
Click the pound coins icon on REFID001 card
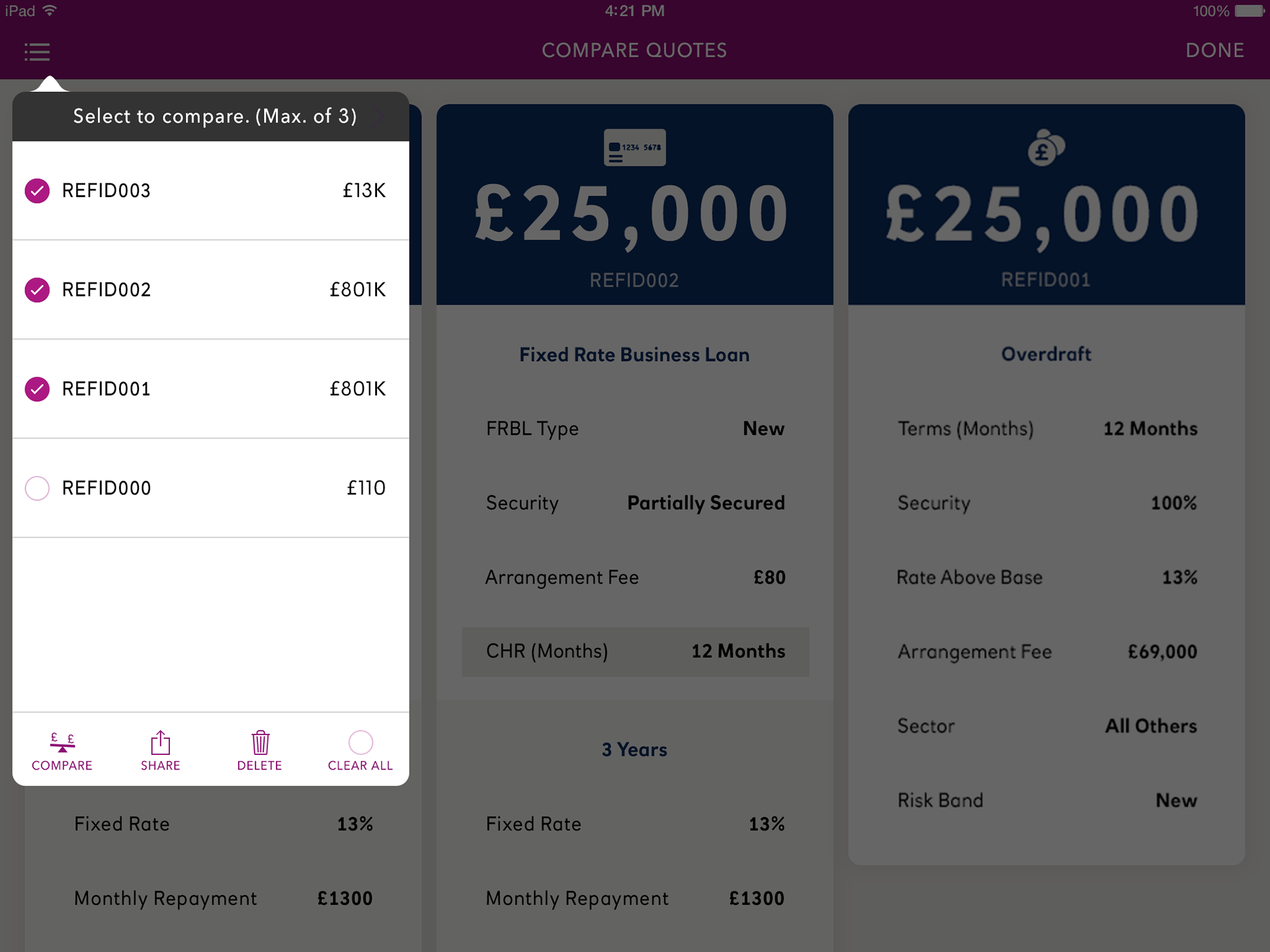pyautogui.click(x=1046, y=147)
